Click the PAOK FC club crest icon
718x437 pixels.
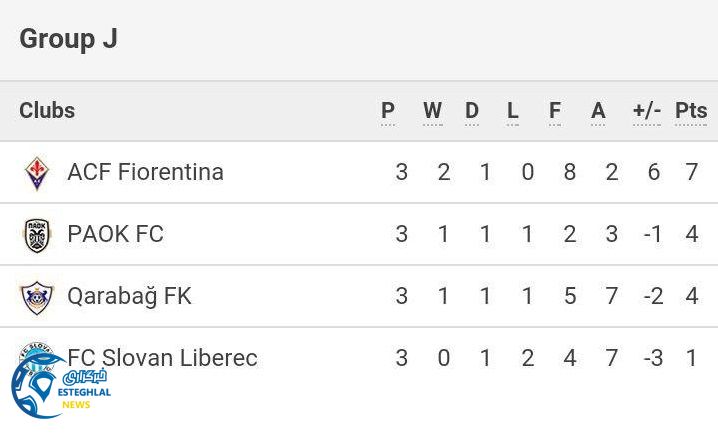37,235
